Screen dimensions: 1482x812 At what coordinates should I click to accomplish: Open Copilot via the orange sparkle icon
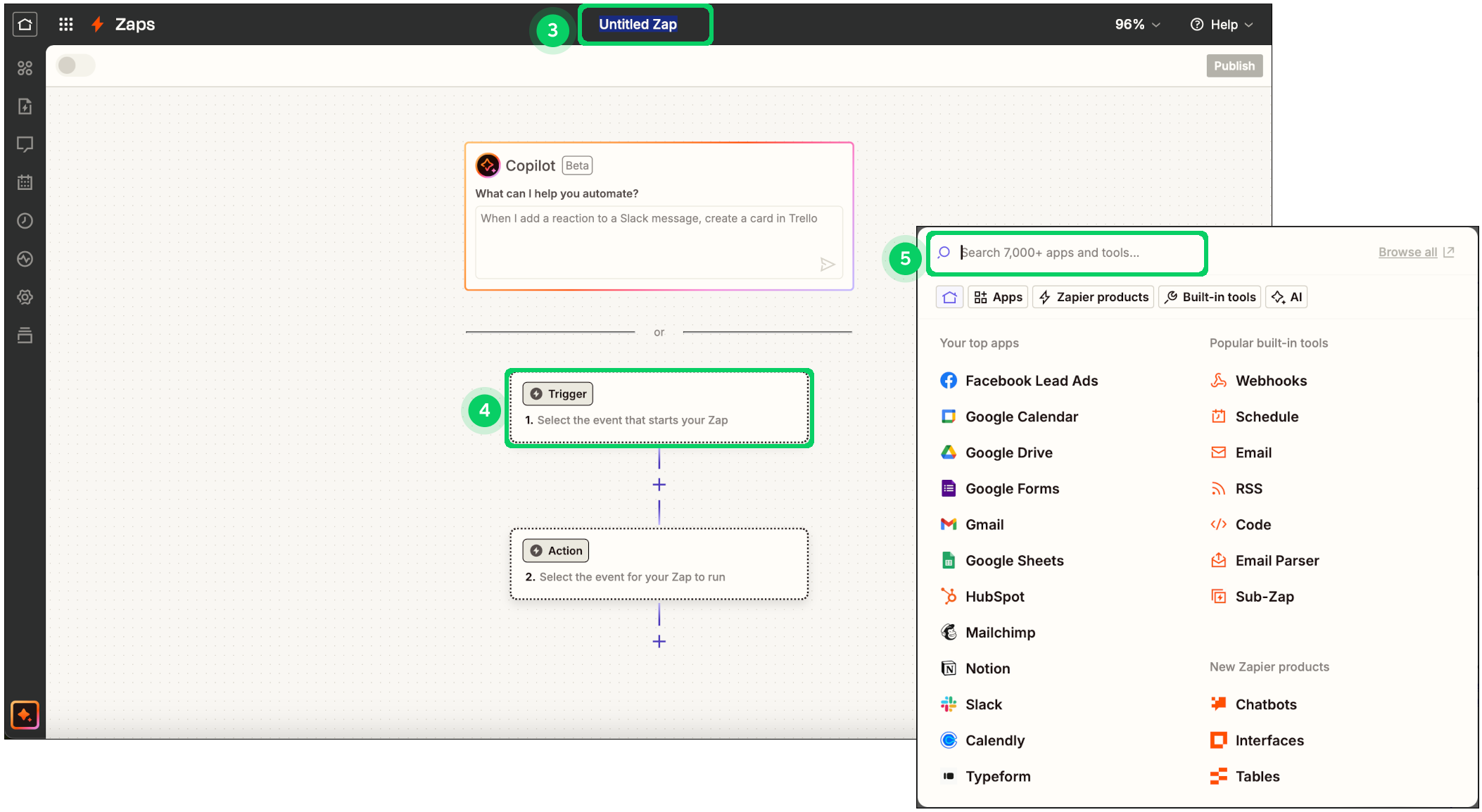tap(25, 715)
